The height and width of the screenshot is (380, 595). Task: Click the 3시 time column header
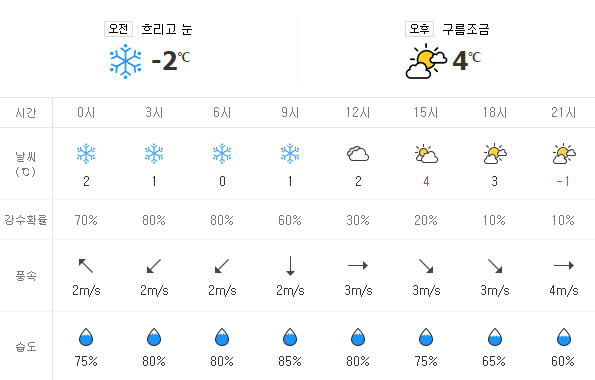click(154, 112)
